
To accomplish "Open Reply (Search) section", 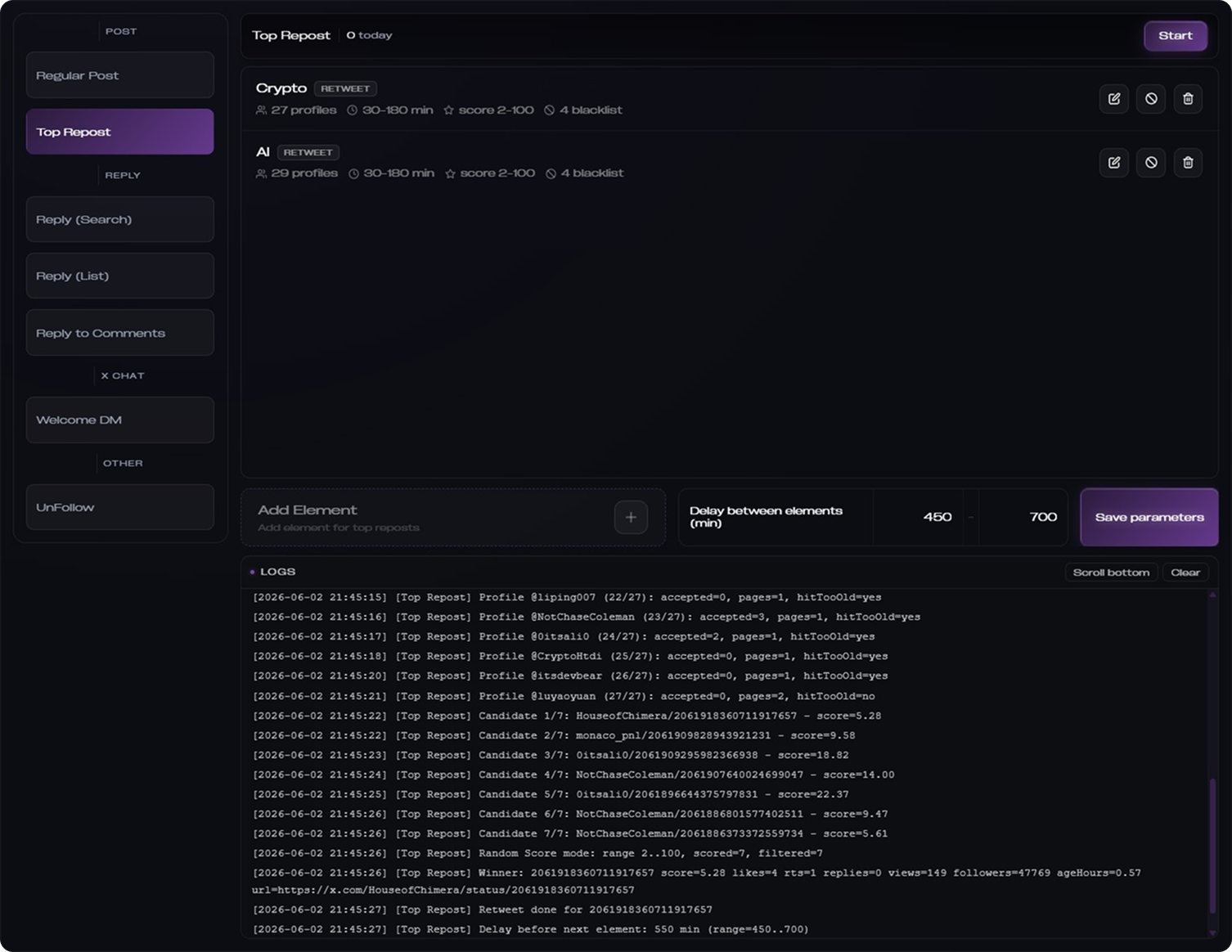I will click(x=120, y=219).
